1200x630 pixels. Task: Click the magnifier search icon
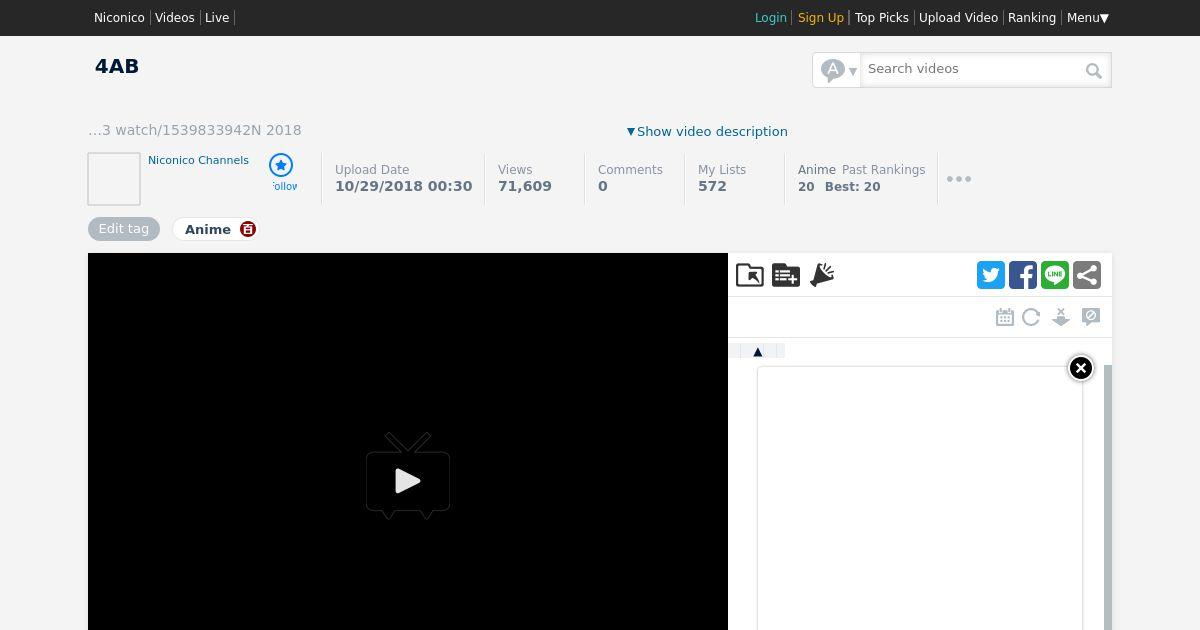[x=1094, y=70]
